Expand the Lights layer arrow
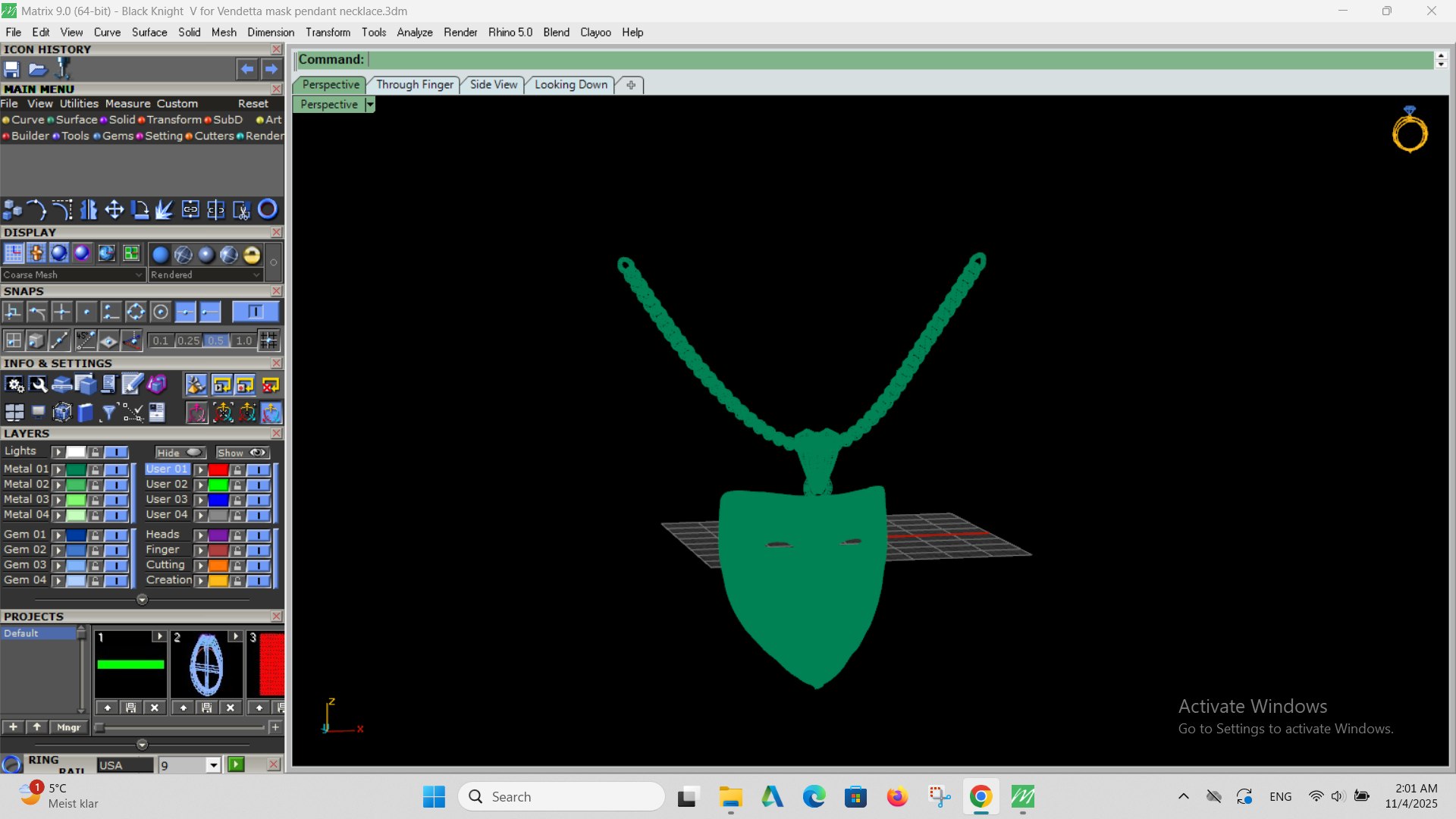This screenshot has height=819, width=1456. (x=58, y=452)
